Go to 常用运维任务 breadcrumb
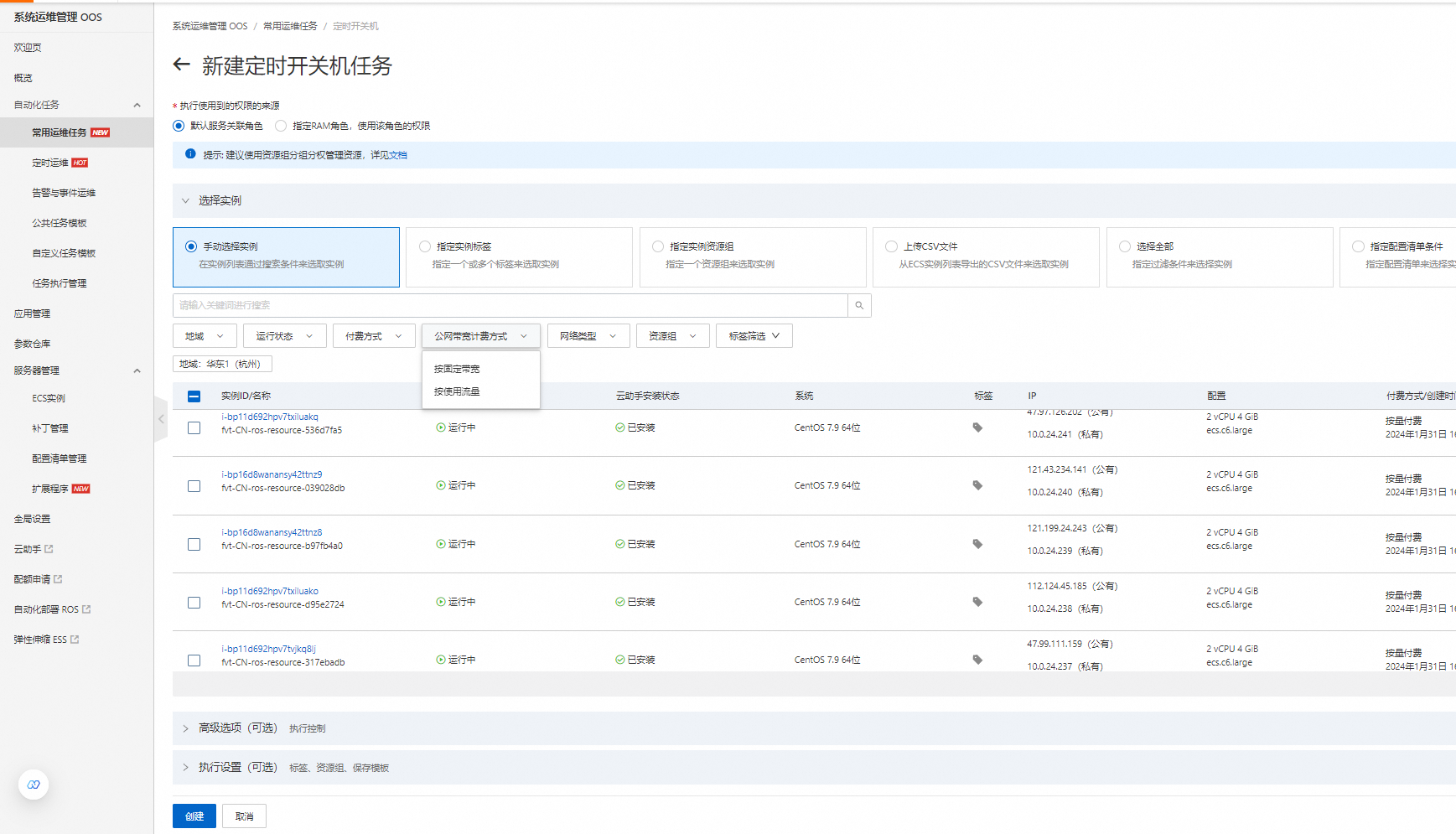Image resolution: width=1456 pixels, height=834 pixels. coord(290,26)
